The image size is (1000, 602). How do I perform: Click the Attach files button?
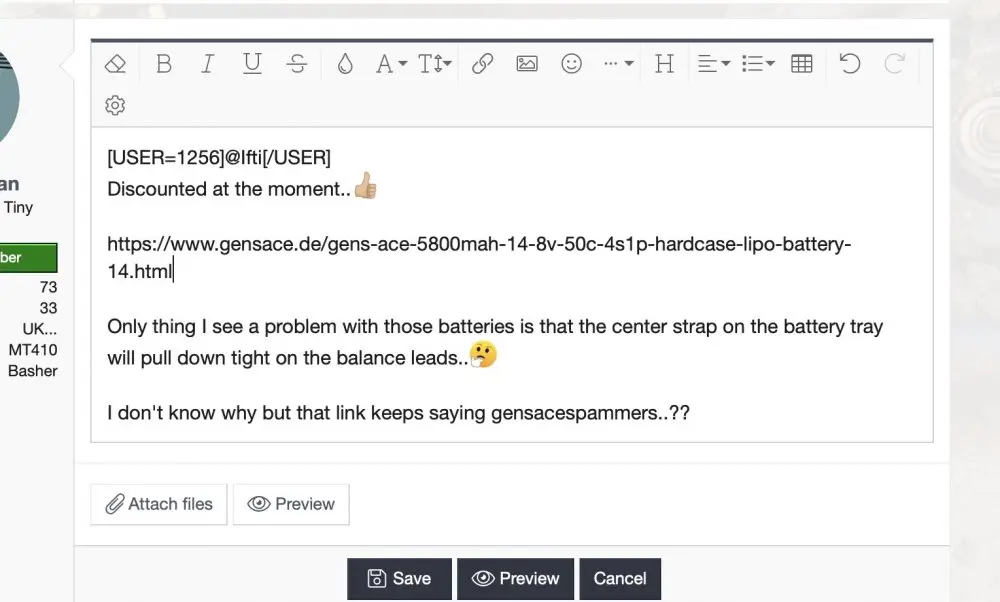click(x=159, y=504)
